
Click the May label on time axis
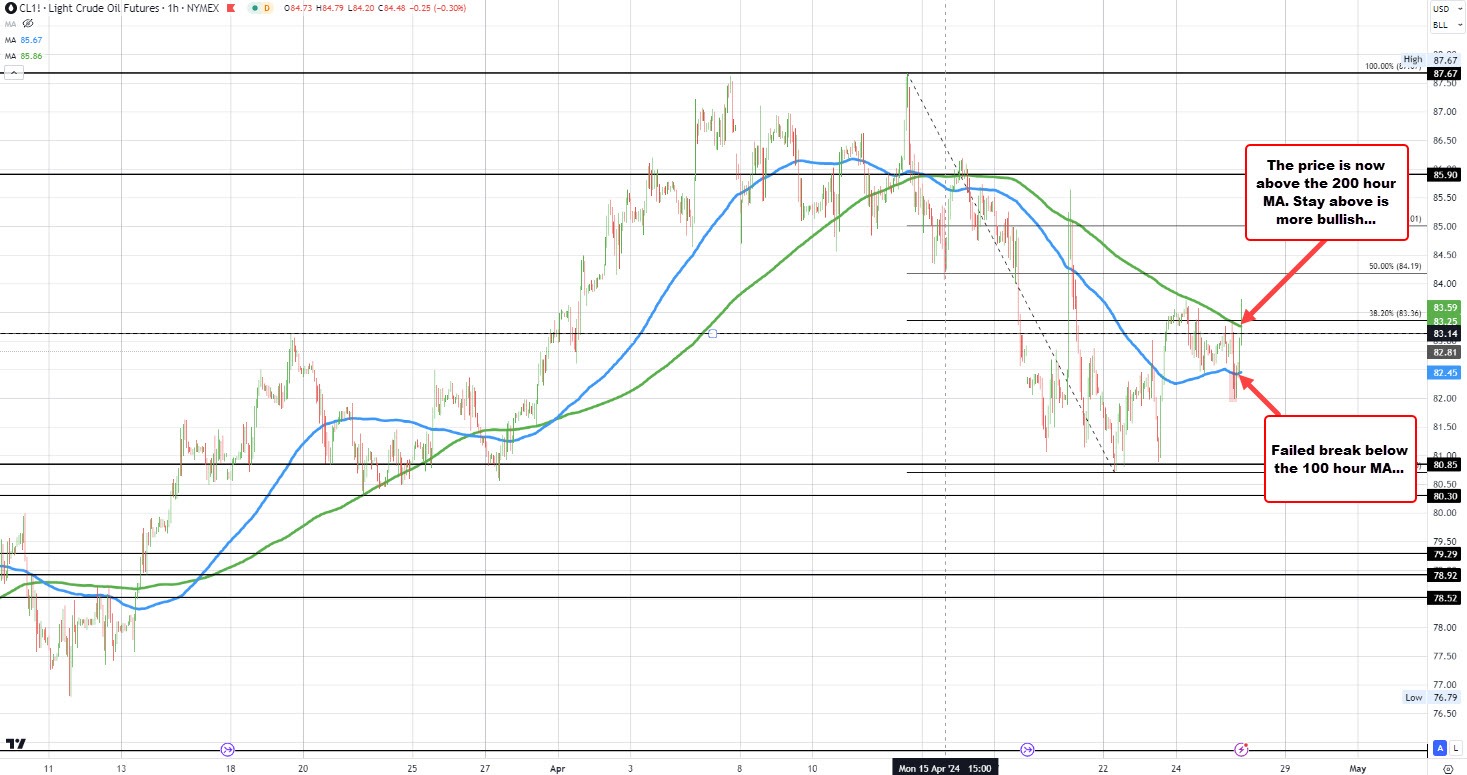[x=1360, y=768]
